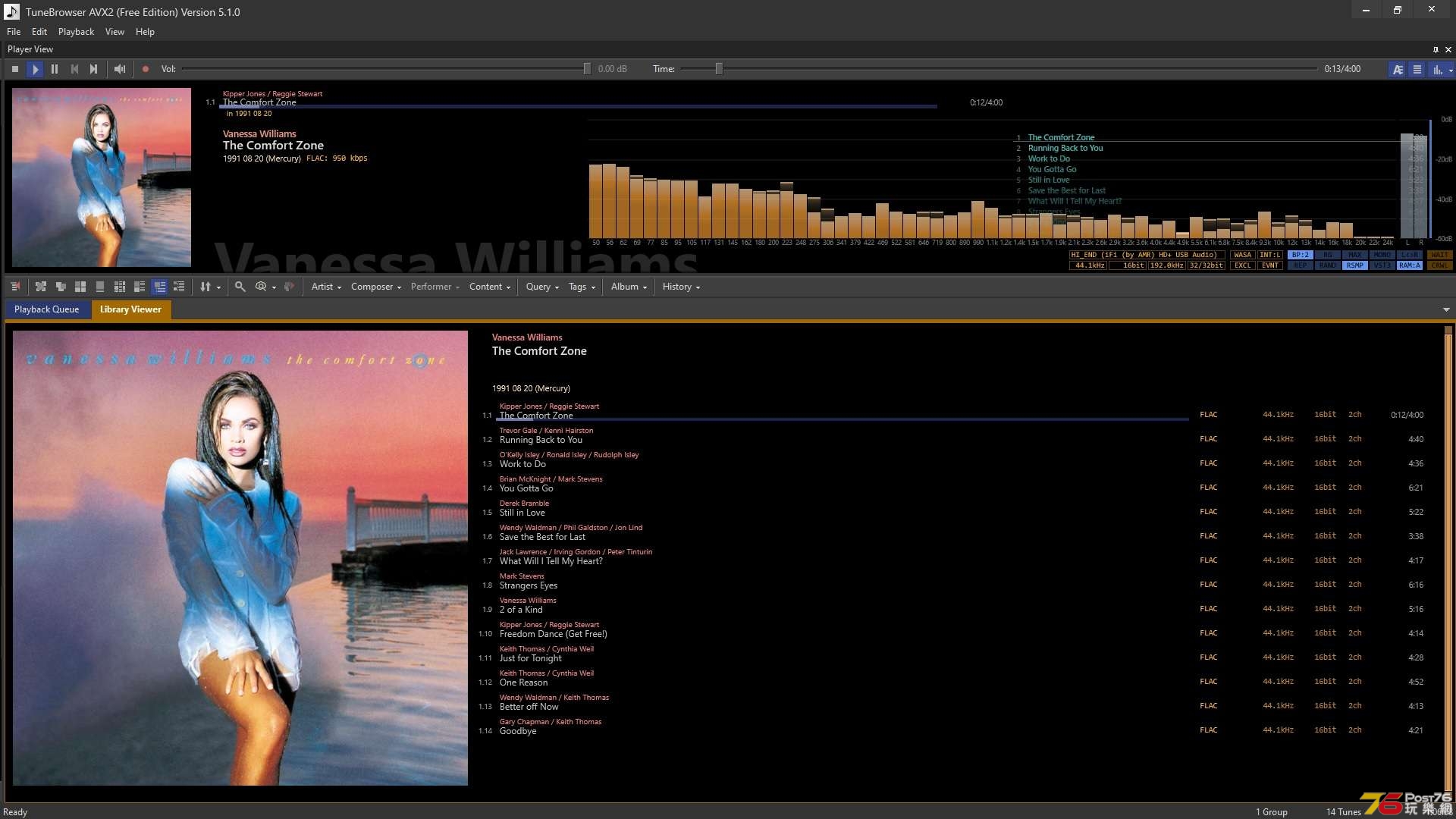This screenshot has width=1456, height=819.
Task: Open the Composer dropdown
Action: (x=375, y=287)
